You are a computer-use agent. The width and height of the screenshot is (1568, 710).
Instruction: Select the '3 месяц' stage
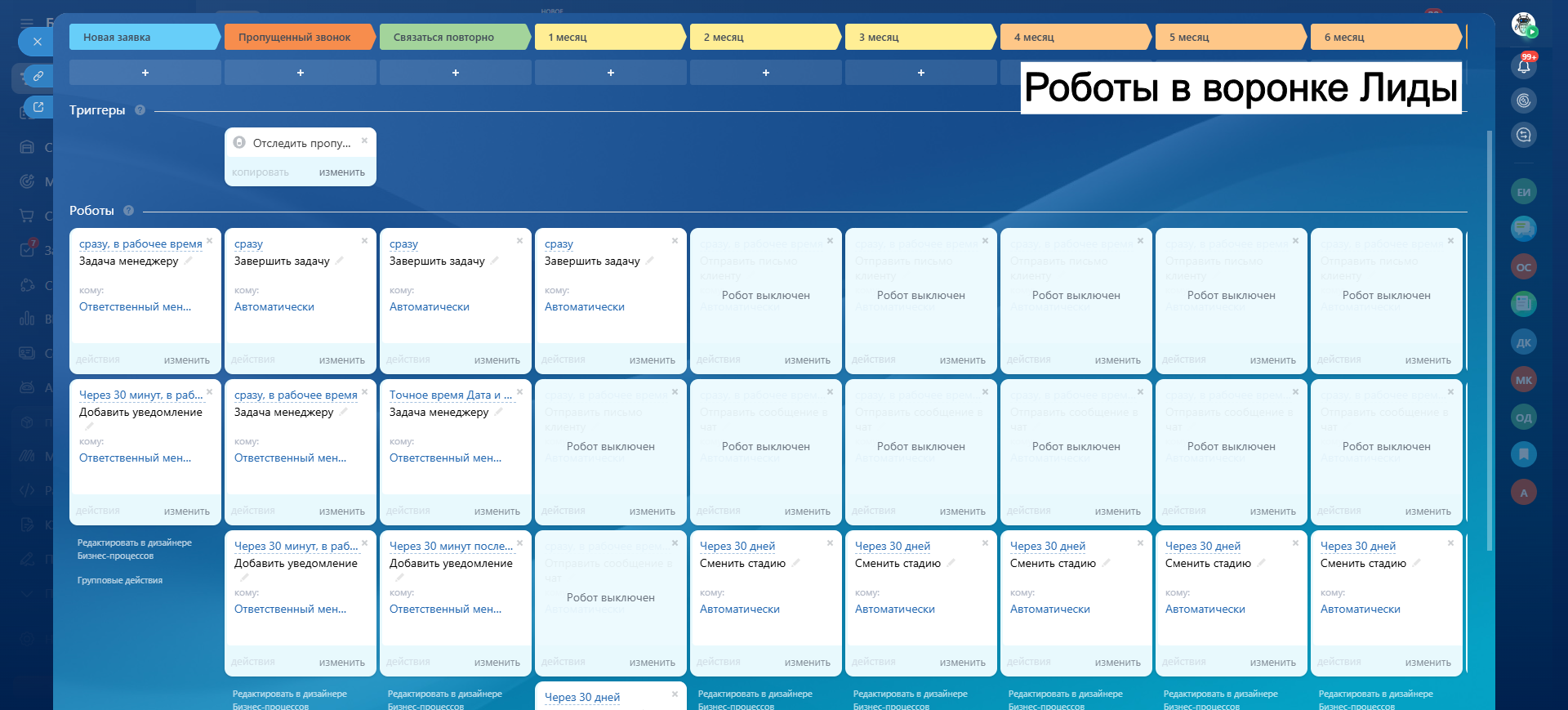click(920, 38)
